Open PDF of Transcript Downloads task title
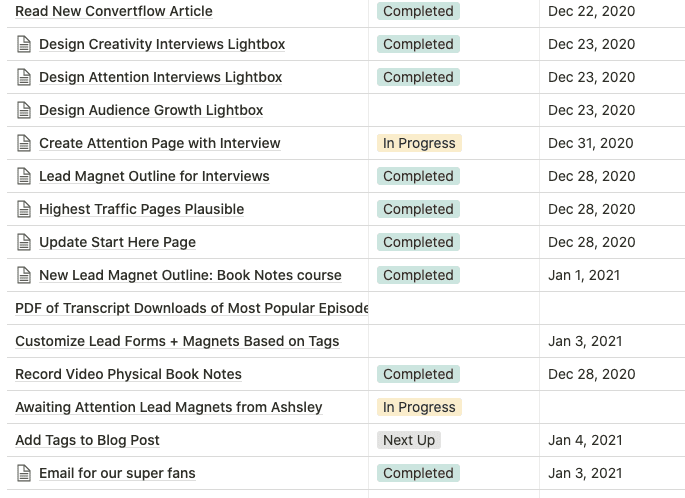685x498 pixels. (x=192, y=308)
